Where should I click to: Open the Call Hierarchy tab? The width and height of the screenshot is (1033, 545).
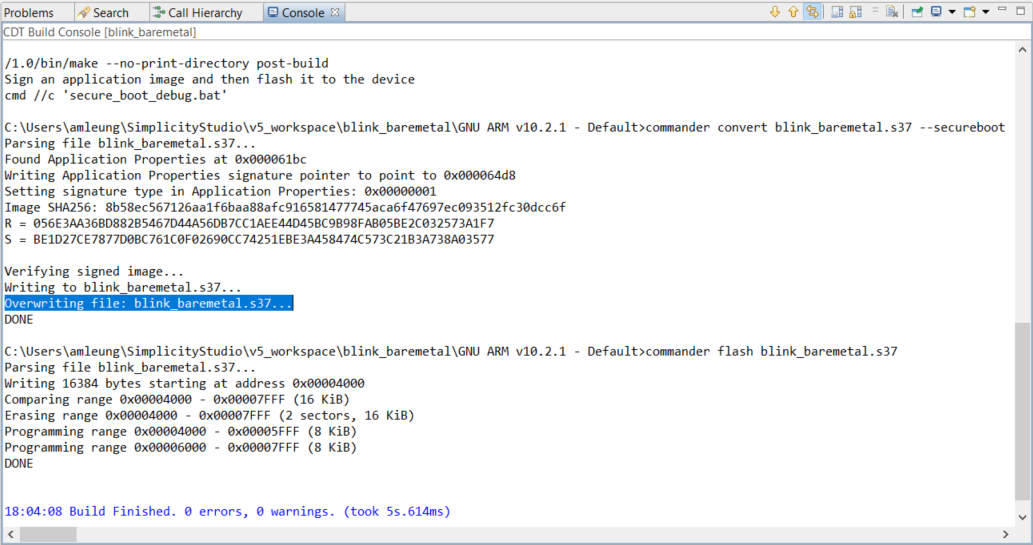click(204, 13)
